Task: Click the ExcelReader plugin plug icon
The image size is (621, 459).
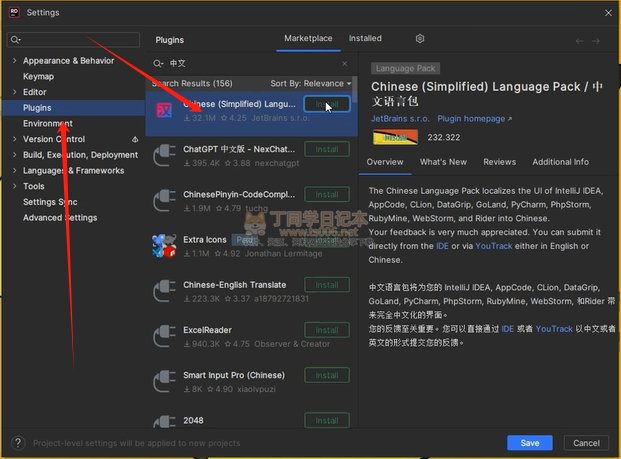Action: [x=166, y=335]
